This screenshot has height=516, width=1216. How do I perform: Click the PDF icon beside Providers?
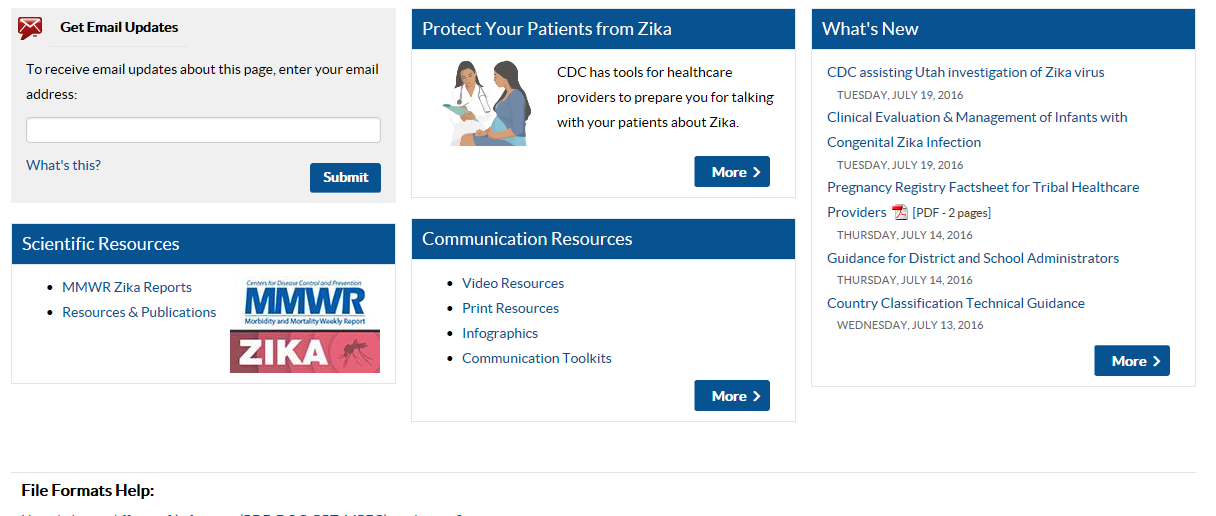point(900,212)
